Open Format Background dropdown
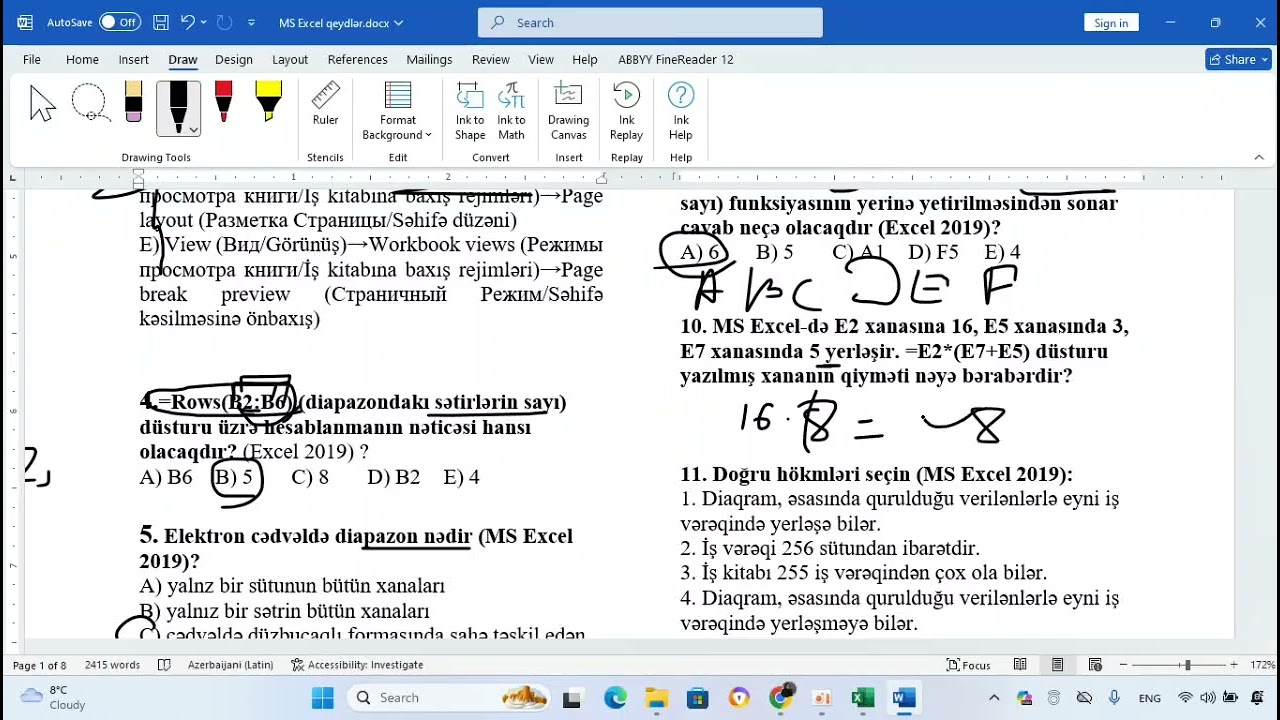Viewport: 1280px width, 720px height. coord(397,111)
